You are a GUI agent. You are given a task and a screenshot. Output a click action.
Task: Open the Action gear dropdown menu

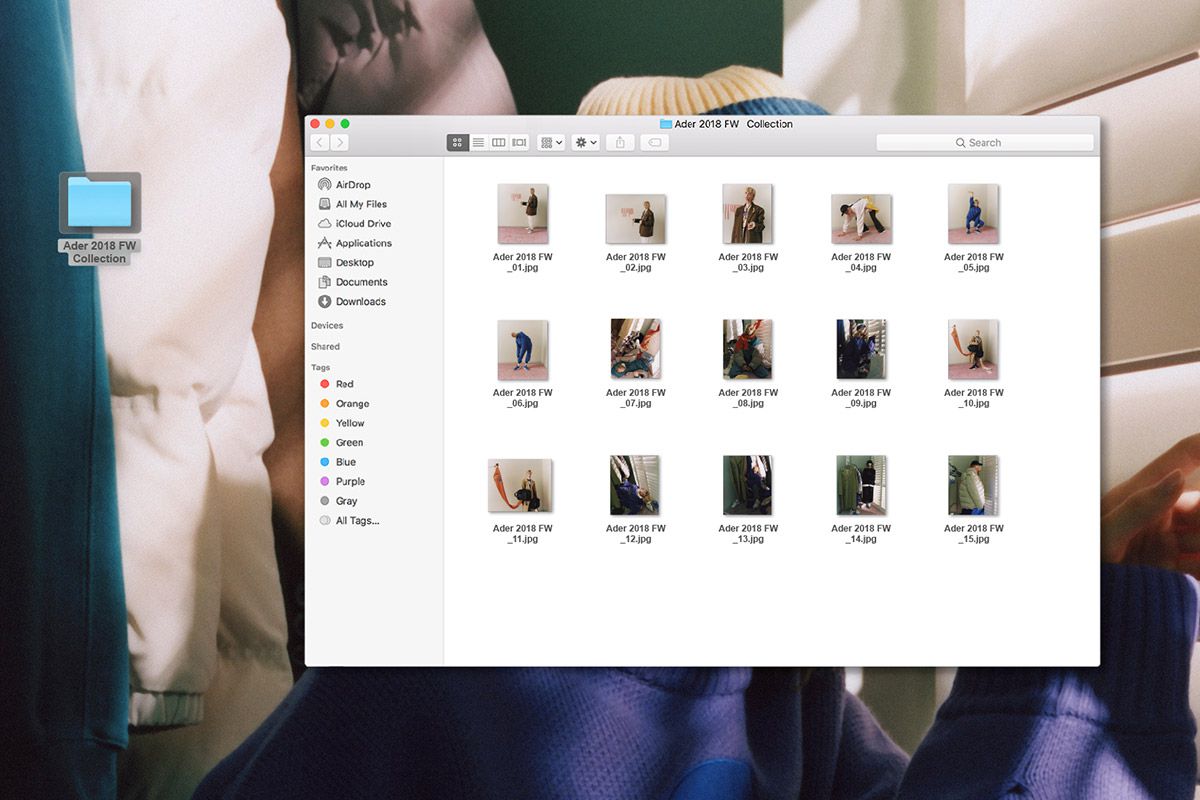pyautogui.click(x=585, y=143)
